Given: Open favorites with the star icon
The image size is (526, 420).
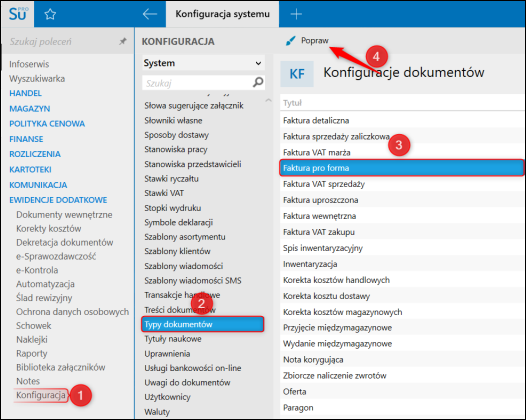Looking at the screenshot, I should (x=50, y=14).
